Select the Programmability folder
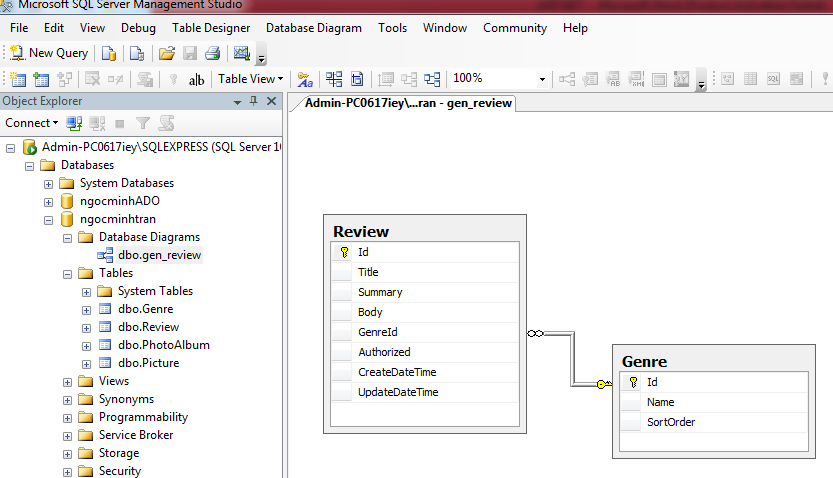 point(143,417)
